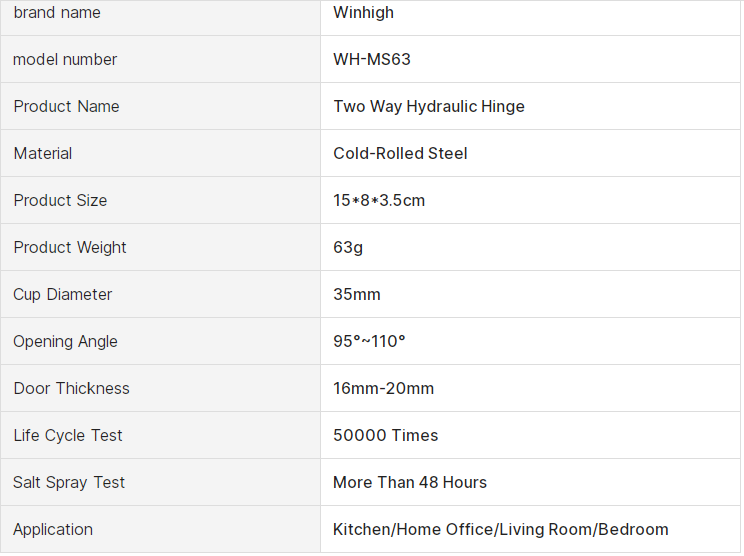
Task: Click the 16mm-20mm door thickness value
Action: (383, 389)
